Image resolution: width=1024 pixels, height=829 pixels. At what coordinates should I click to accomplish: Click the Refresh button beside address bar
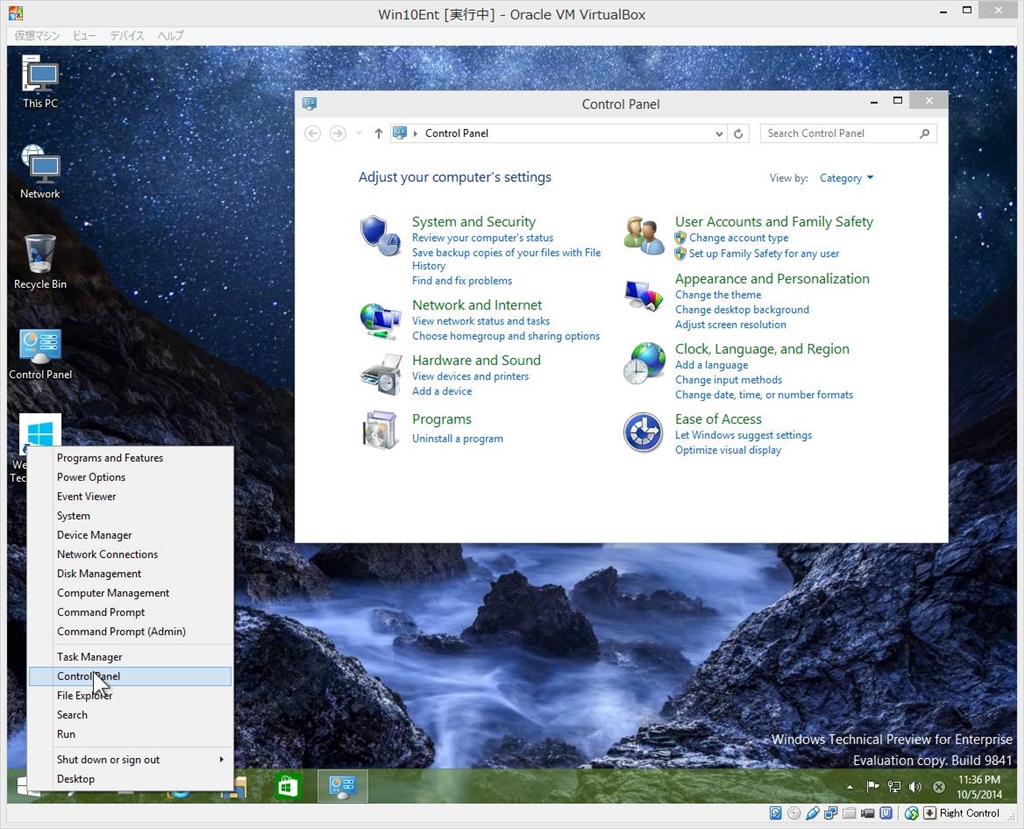pos(739,134)
